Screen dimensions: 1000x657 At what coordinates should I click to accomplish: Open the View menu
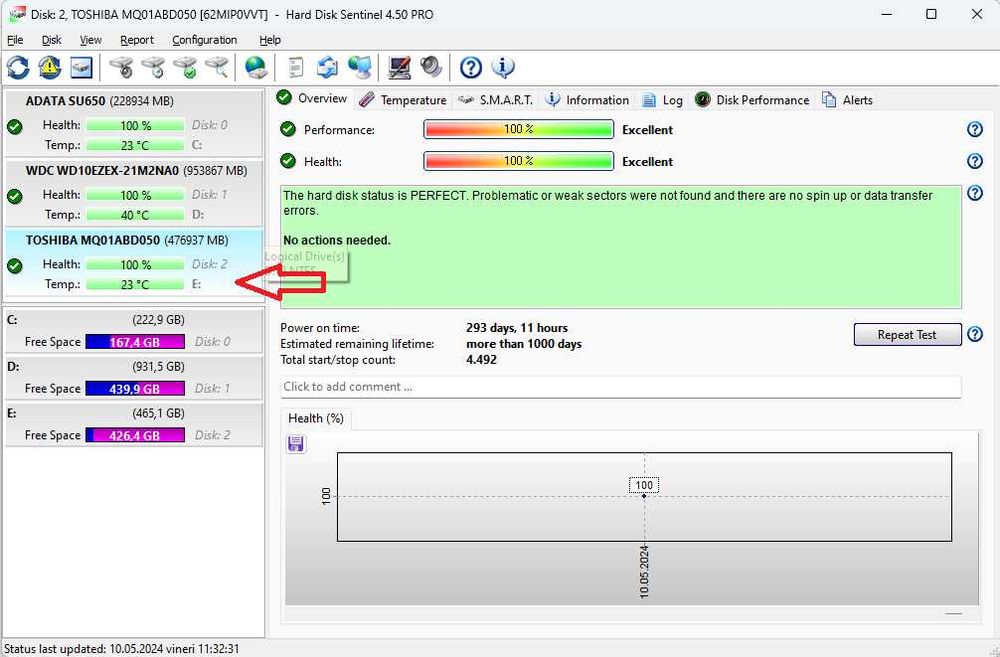91,40
